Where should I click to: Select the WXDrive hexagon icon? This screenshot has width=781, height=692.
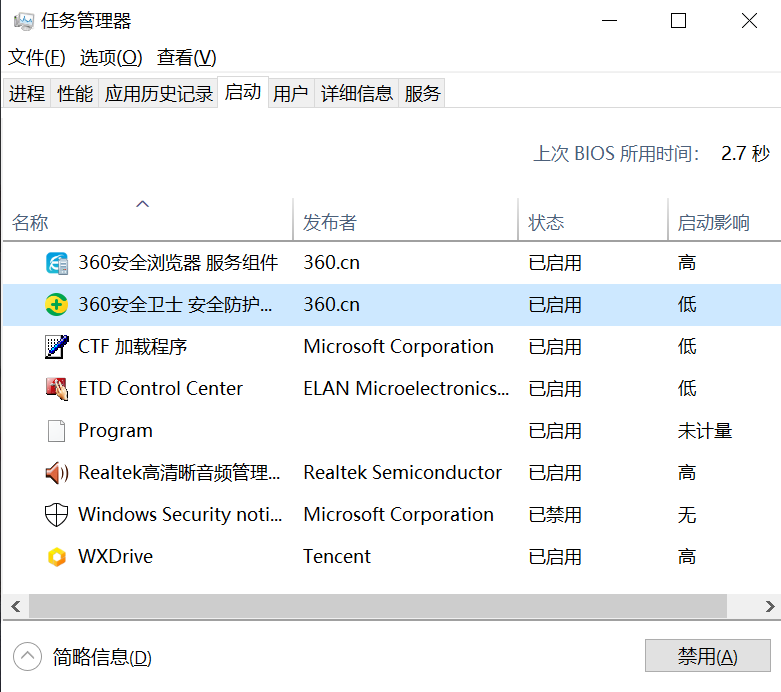point(58,557)
